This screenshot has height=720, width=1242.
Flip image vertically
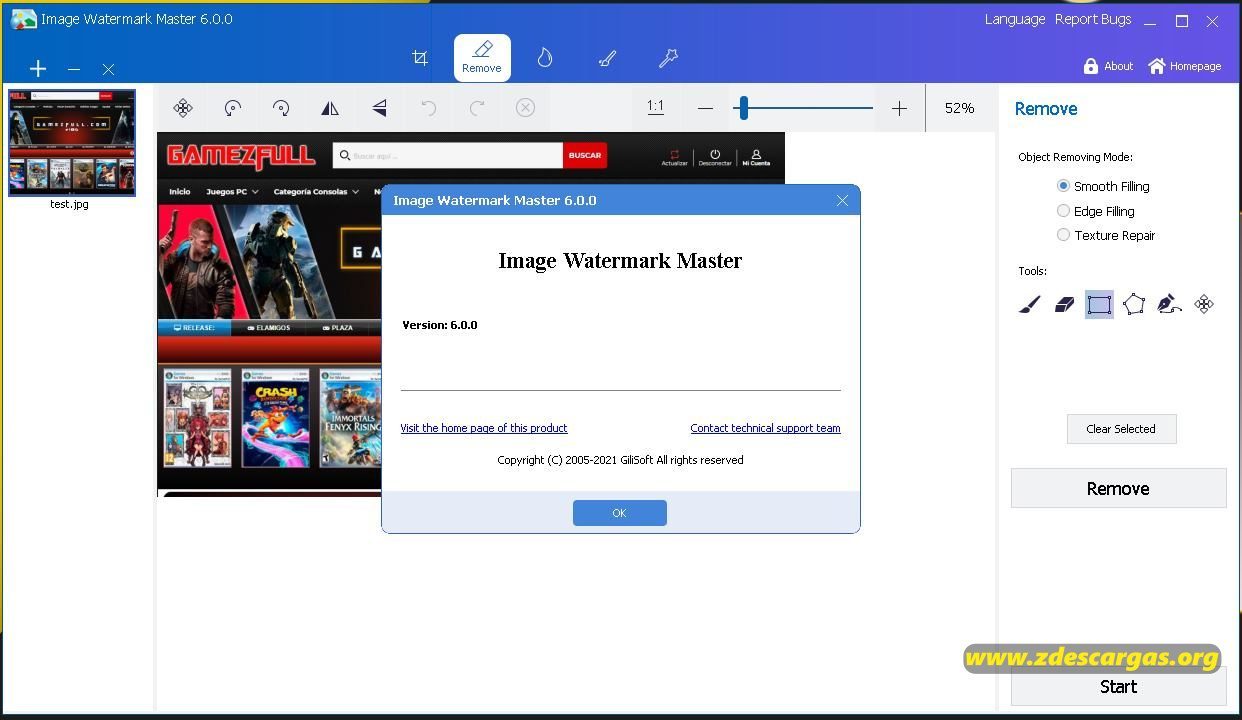[x=379, y=108]
